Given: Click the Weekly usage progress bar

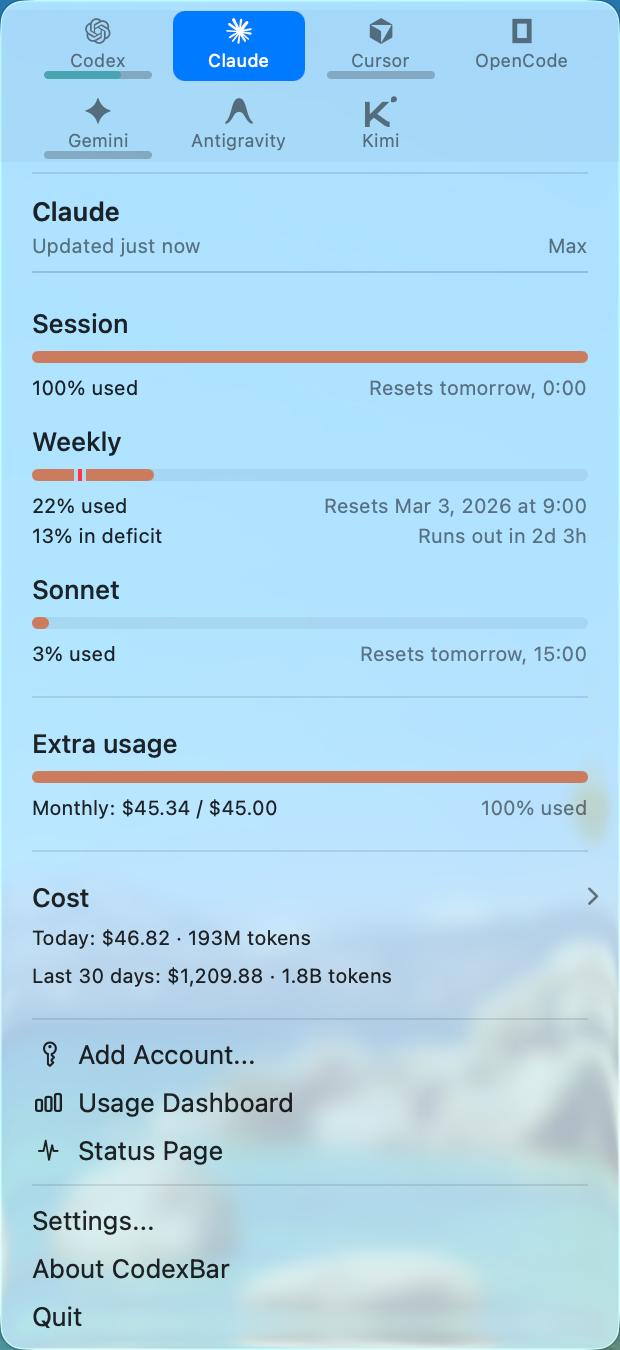Looking at the screenshot, I should click(x=310, y=475).
